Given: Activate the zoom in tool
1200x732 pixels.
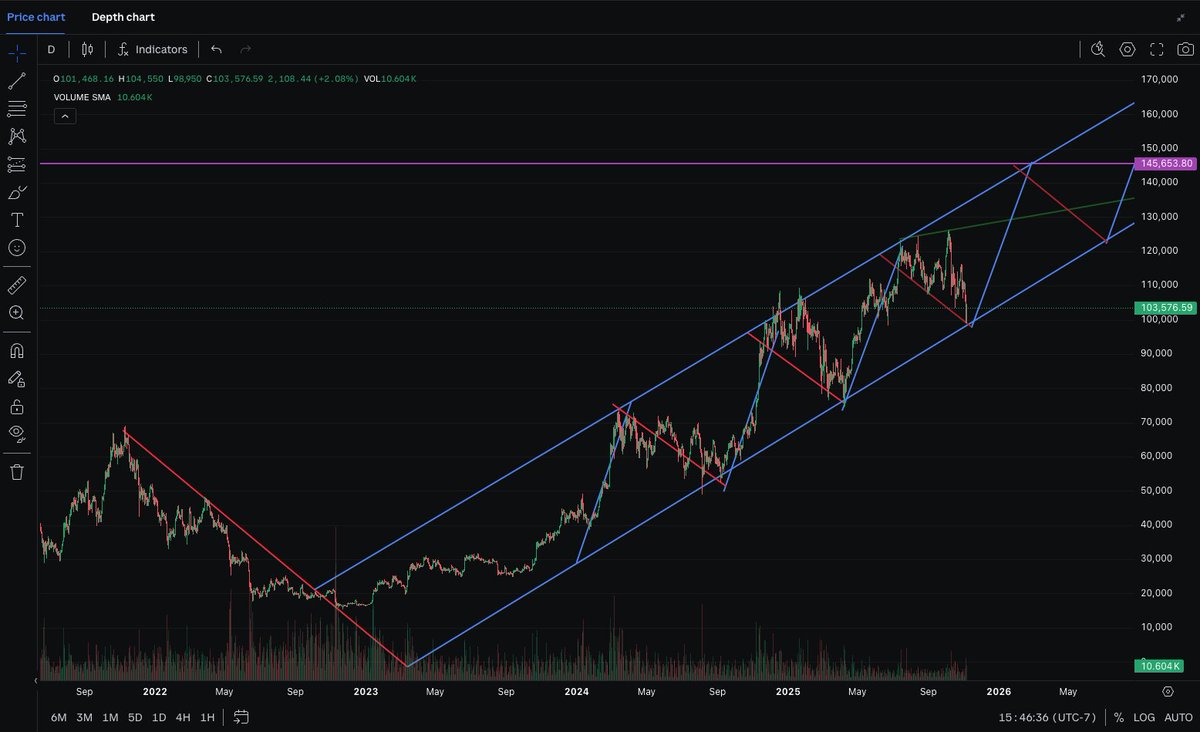Looking at the screenshot, I should (x=17, y=313).
